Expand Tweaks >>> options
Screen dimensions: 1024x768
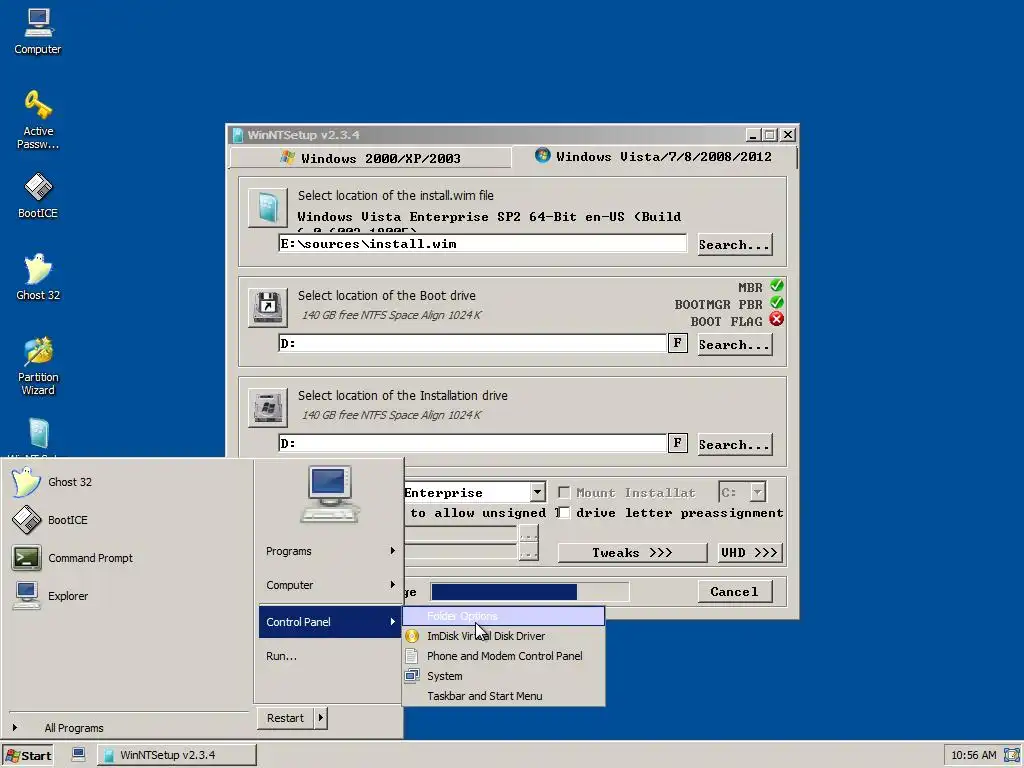[x=632, y=552]
